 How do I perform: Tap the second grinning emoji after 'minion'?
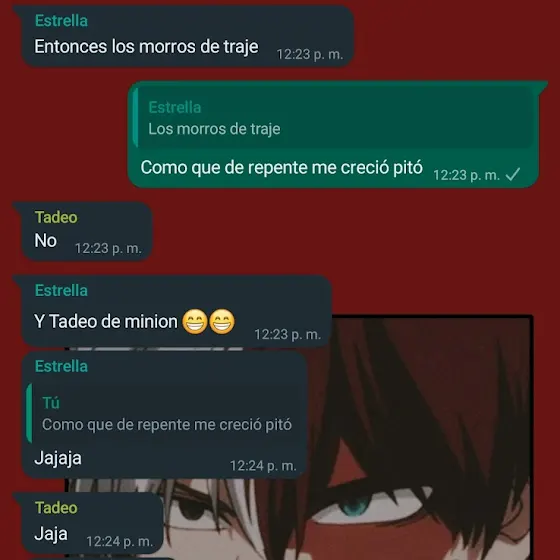coord(222,321)
